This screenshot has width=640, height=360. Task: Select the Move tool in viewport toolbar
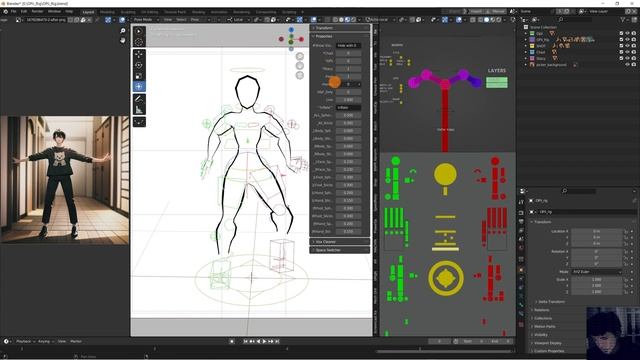(139, 54)
